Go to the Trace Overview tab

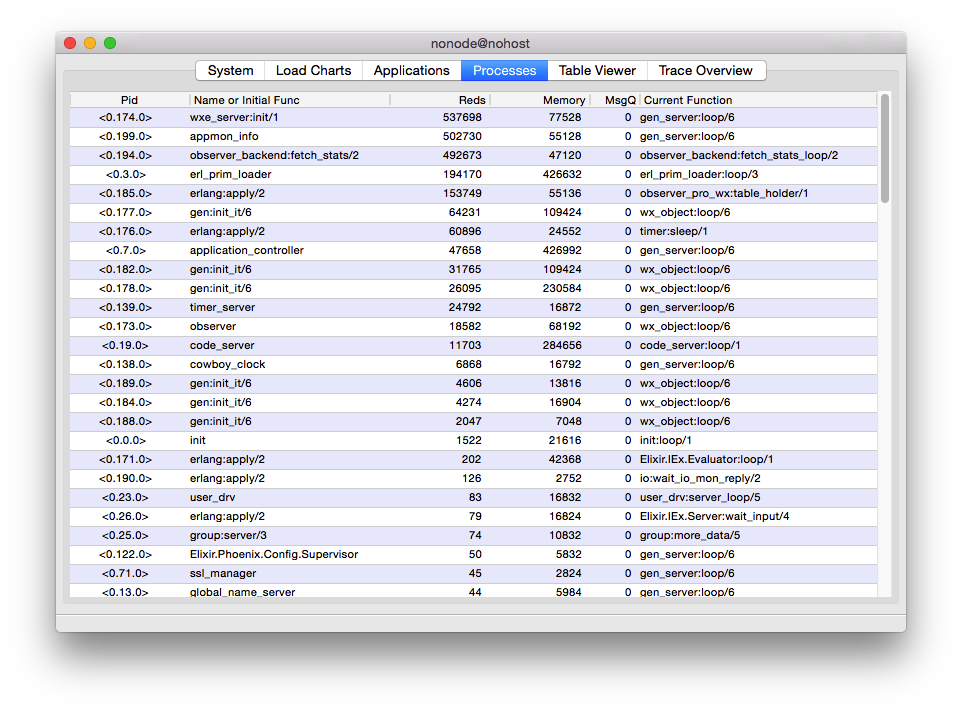click(x=706, y=71)
